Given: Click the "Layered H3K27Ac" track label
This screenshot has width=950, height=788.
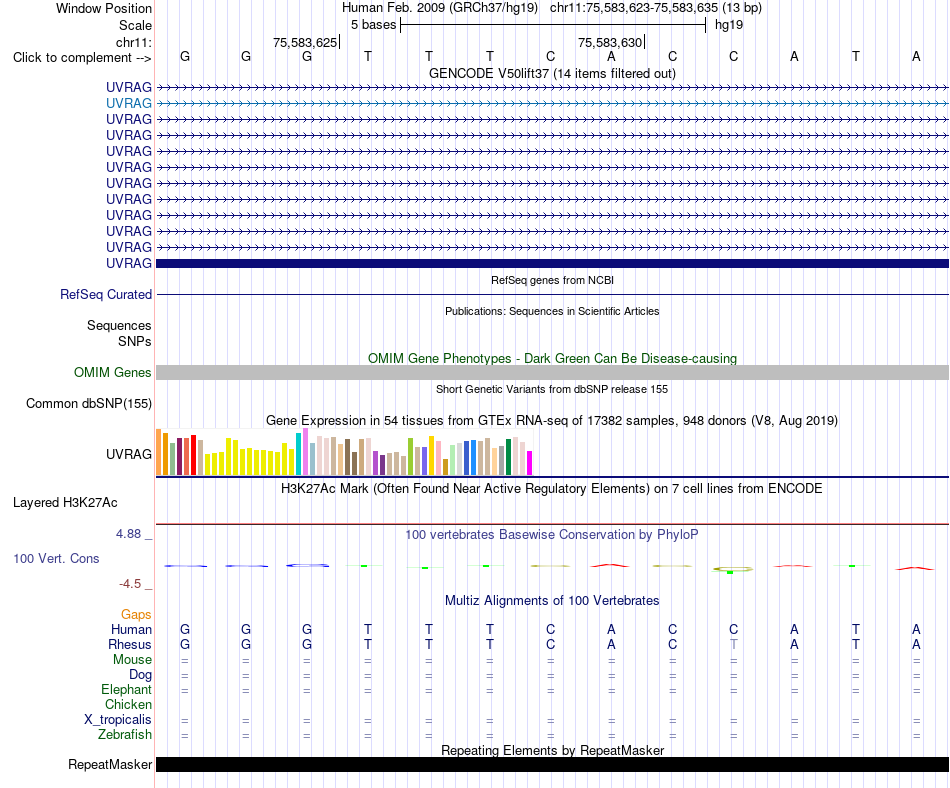Looking at the screenshot, I should [x=65, y=503].
